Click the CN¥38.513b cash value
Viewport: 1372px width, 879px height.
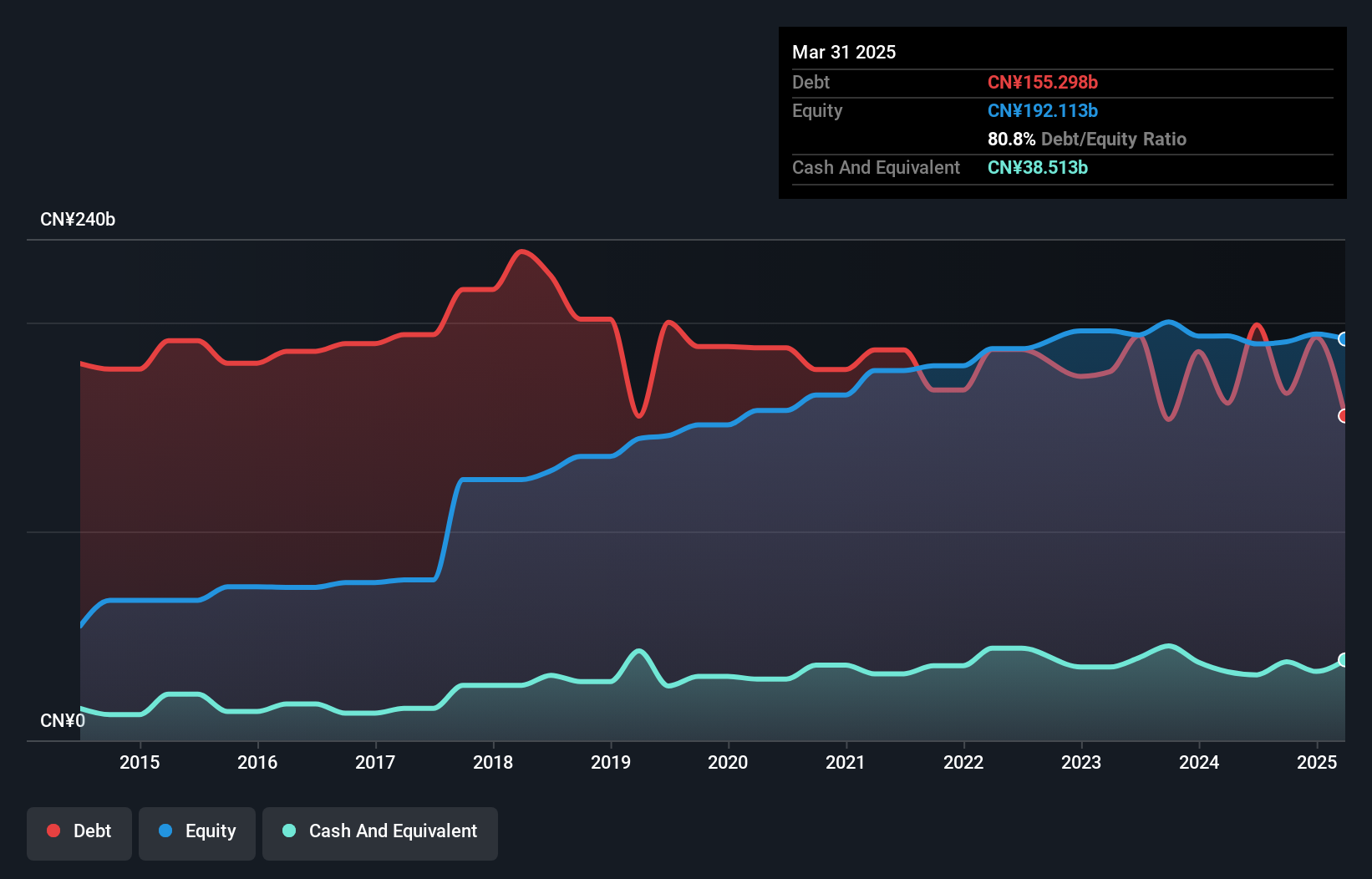point(1038,167)
